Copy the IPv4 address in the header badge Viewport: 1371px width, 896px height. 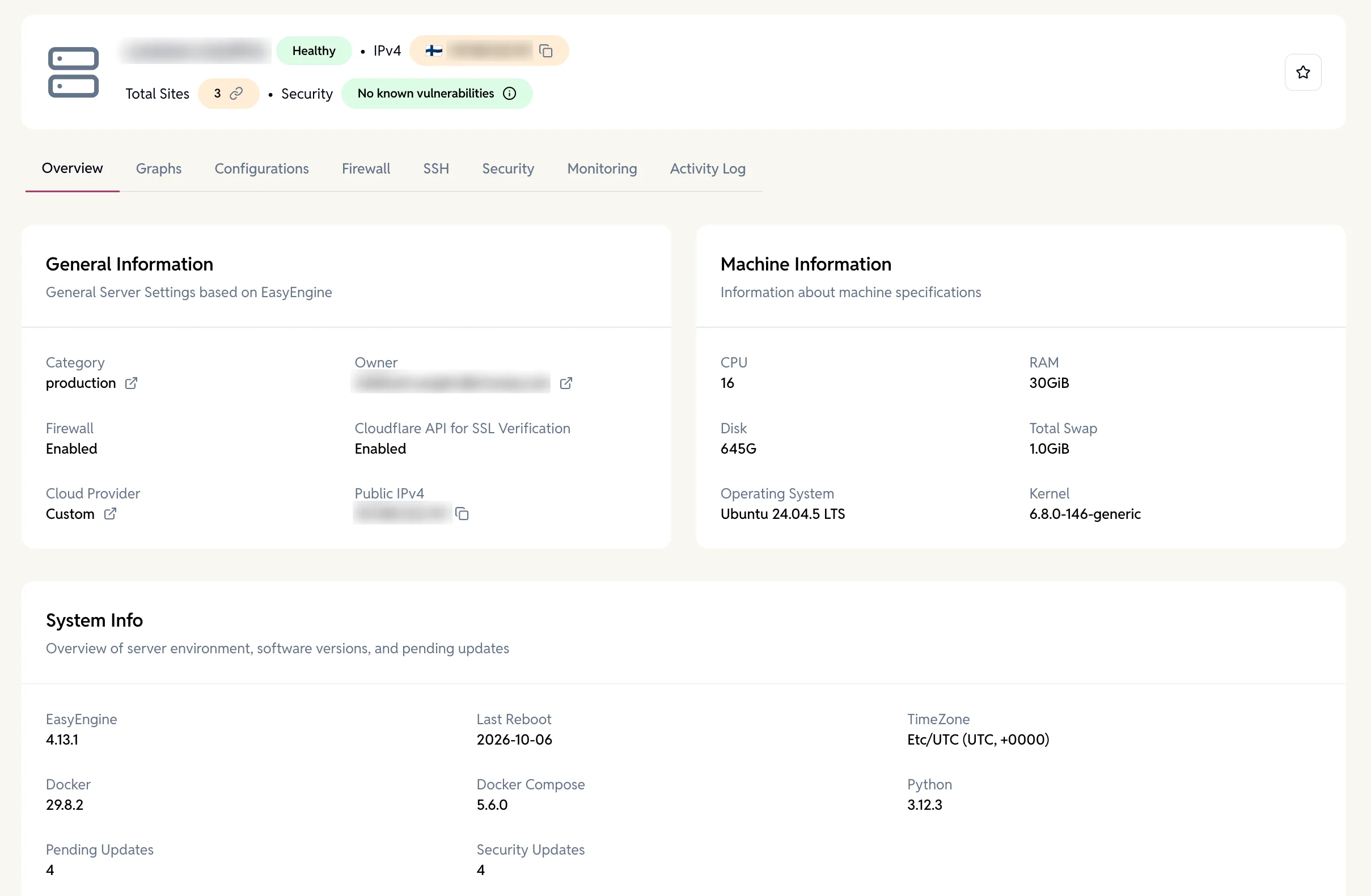tap(545, 50)
